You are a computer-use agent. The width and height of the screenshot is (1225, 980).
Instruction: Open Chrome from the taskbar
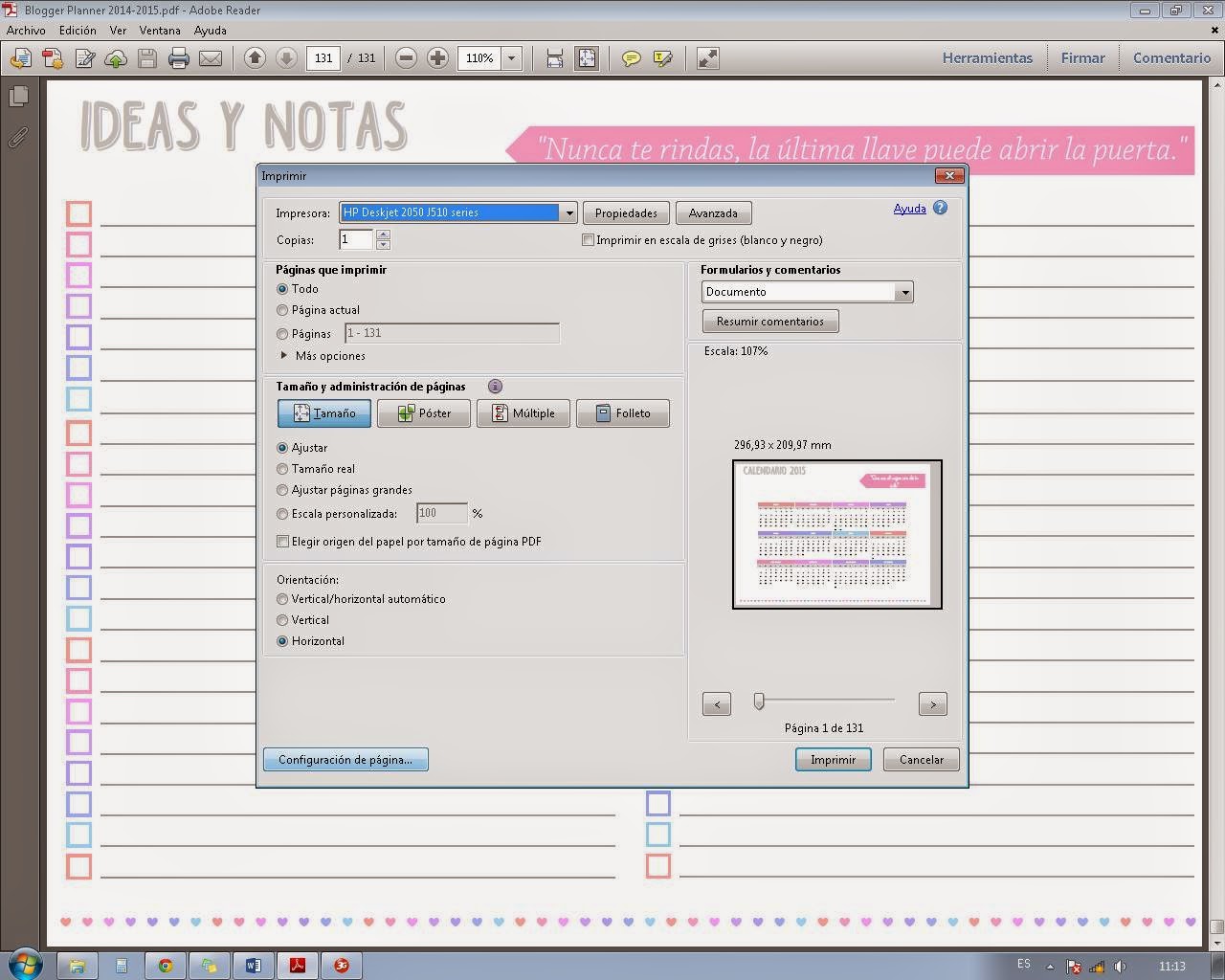tap(166, 966)
